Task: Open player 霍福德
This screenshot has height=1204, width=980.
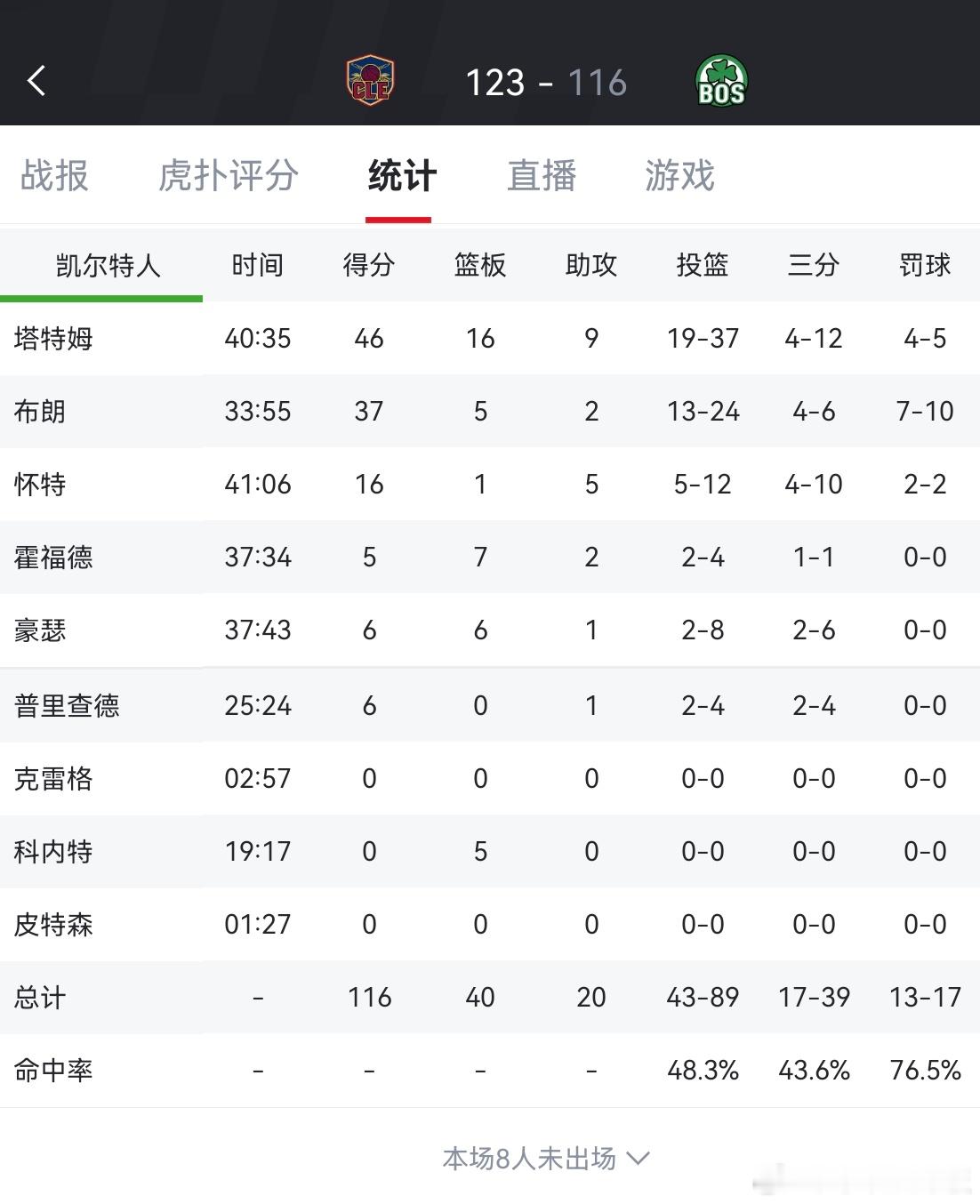Action: 53,557
